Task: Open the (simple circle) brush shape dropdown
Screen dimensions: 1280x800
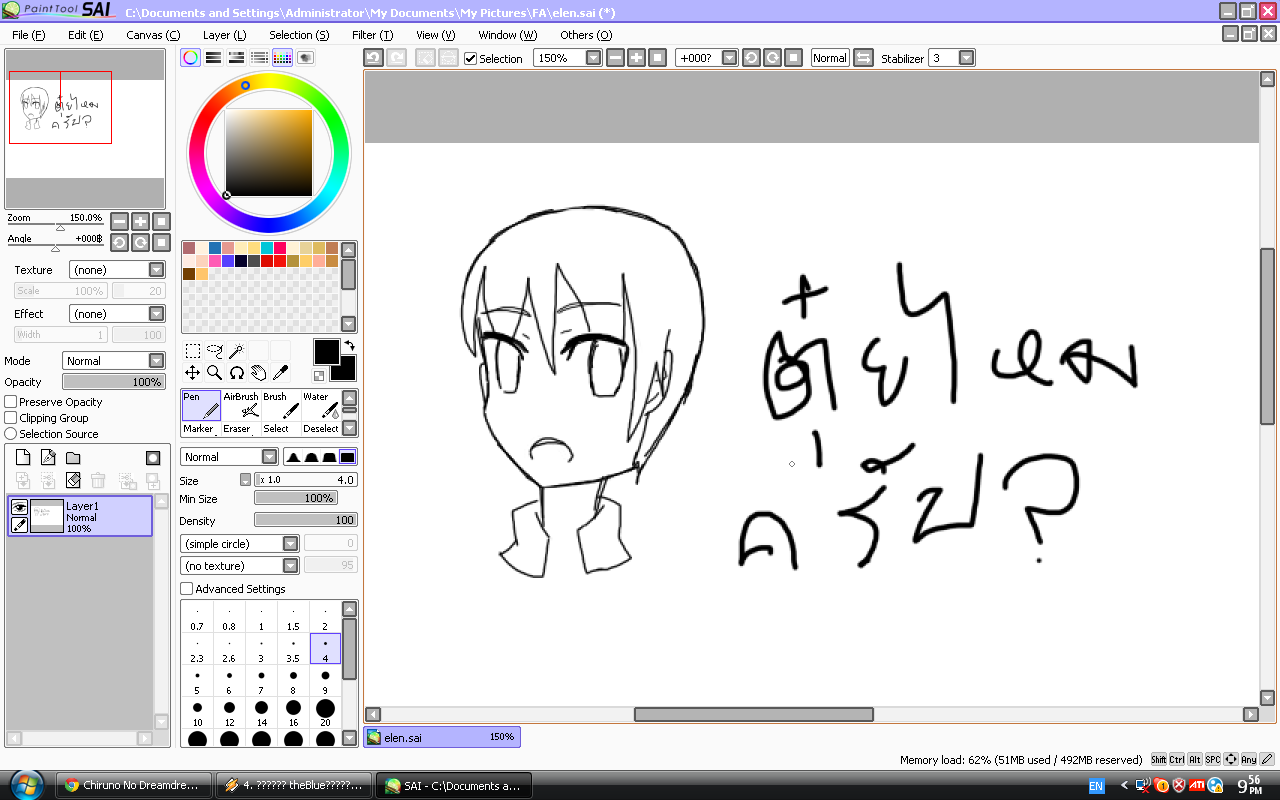Action: point(290,544)
